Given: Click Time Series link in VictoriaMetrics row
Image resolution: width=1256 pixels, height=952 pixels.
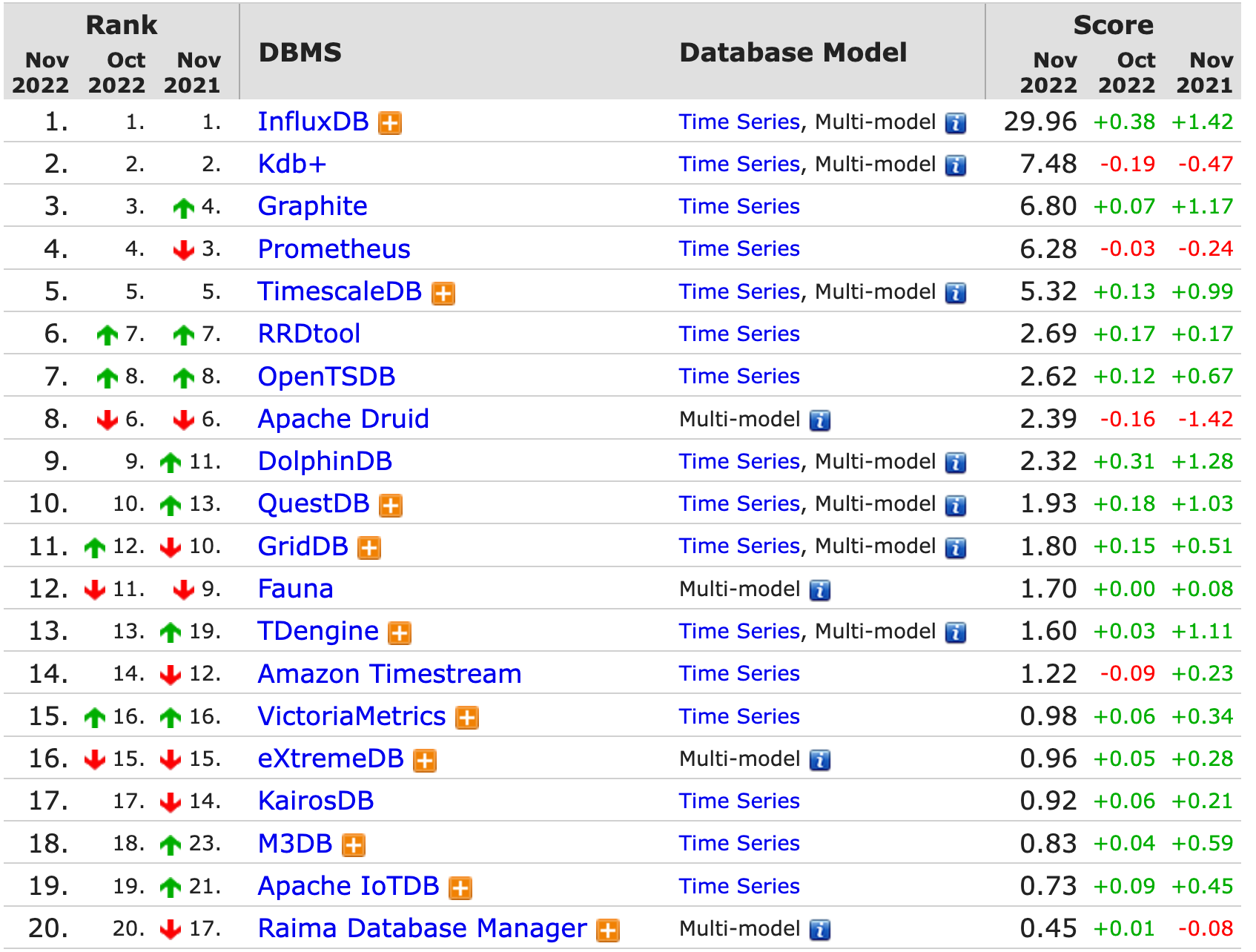Looking at the screenshot, I should [739, 716].
